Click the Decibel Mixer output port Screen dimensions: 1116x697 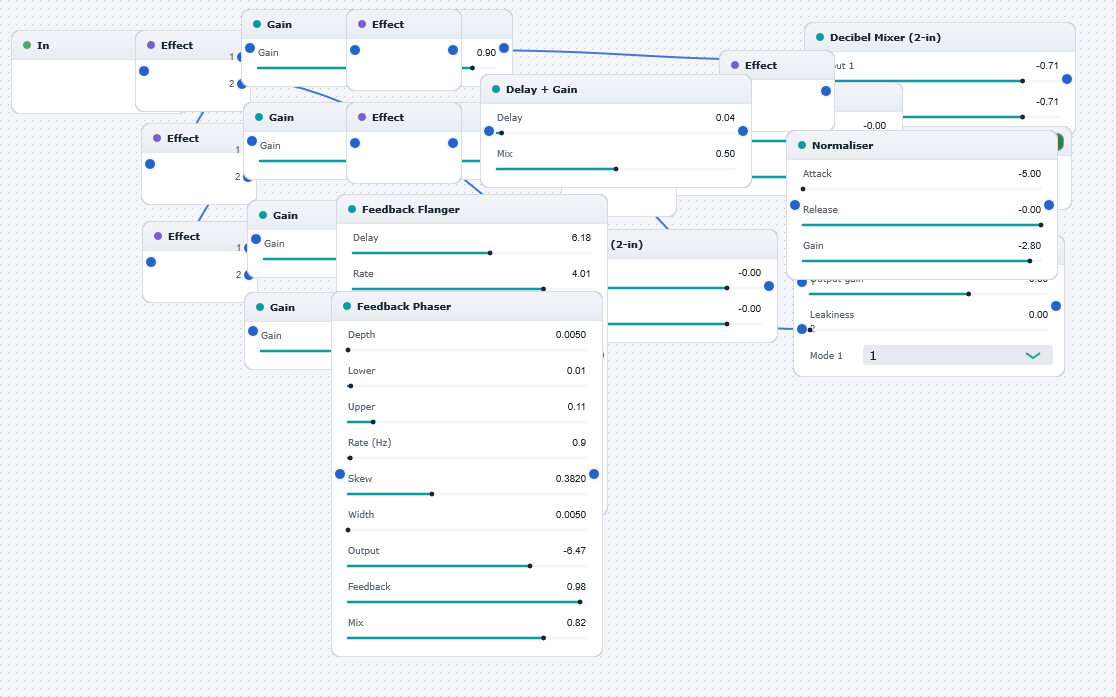point(1066,79)
